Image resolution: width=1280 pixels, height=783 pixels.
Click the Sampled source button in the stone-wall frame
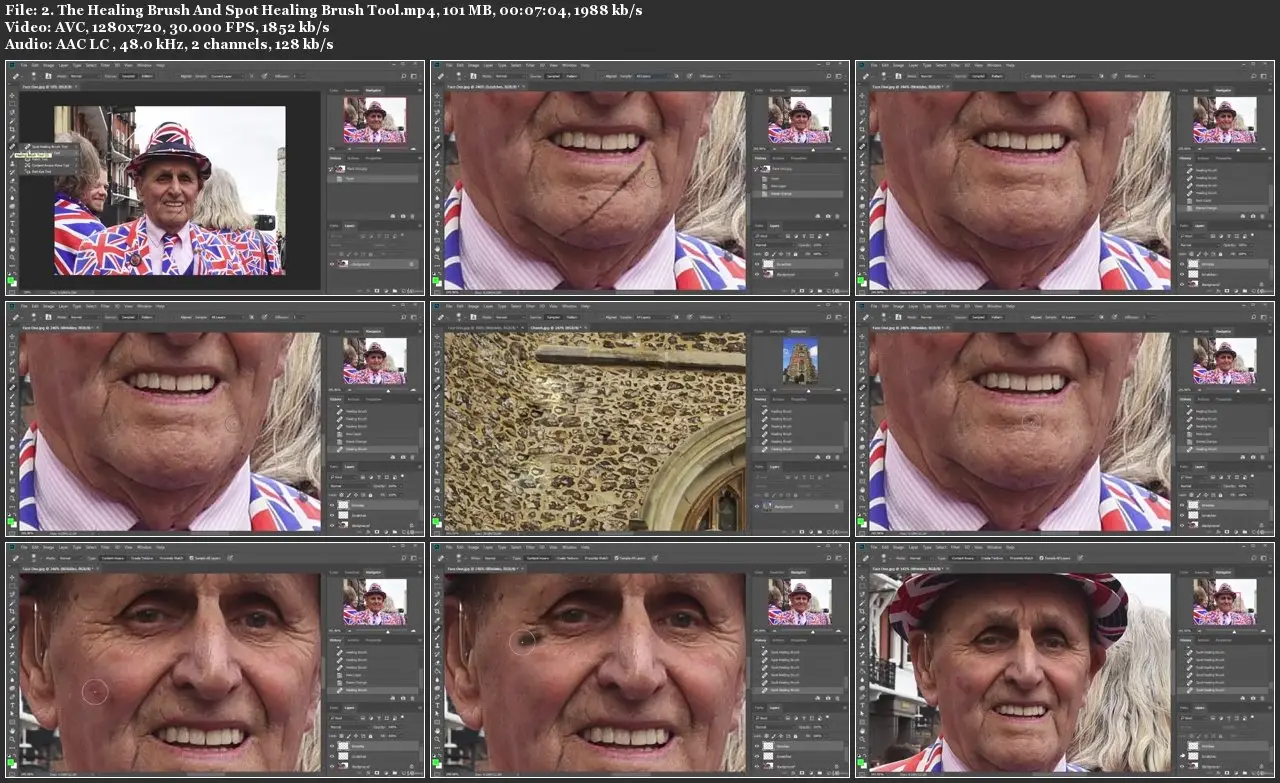555,316
